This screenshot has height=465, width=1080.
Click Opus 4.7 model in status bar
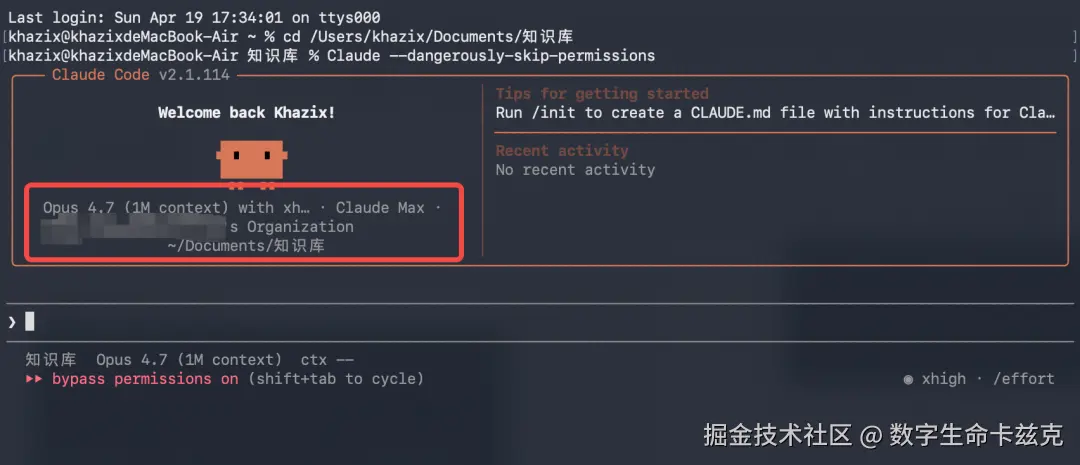point(189,360)
